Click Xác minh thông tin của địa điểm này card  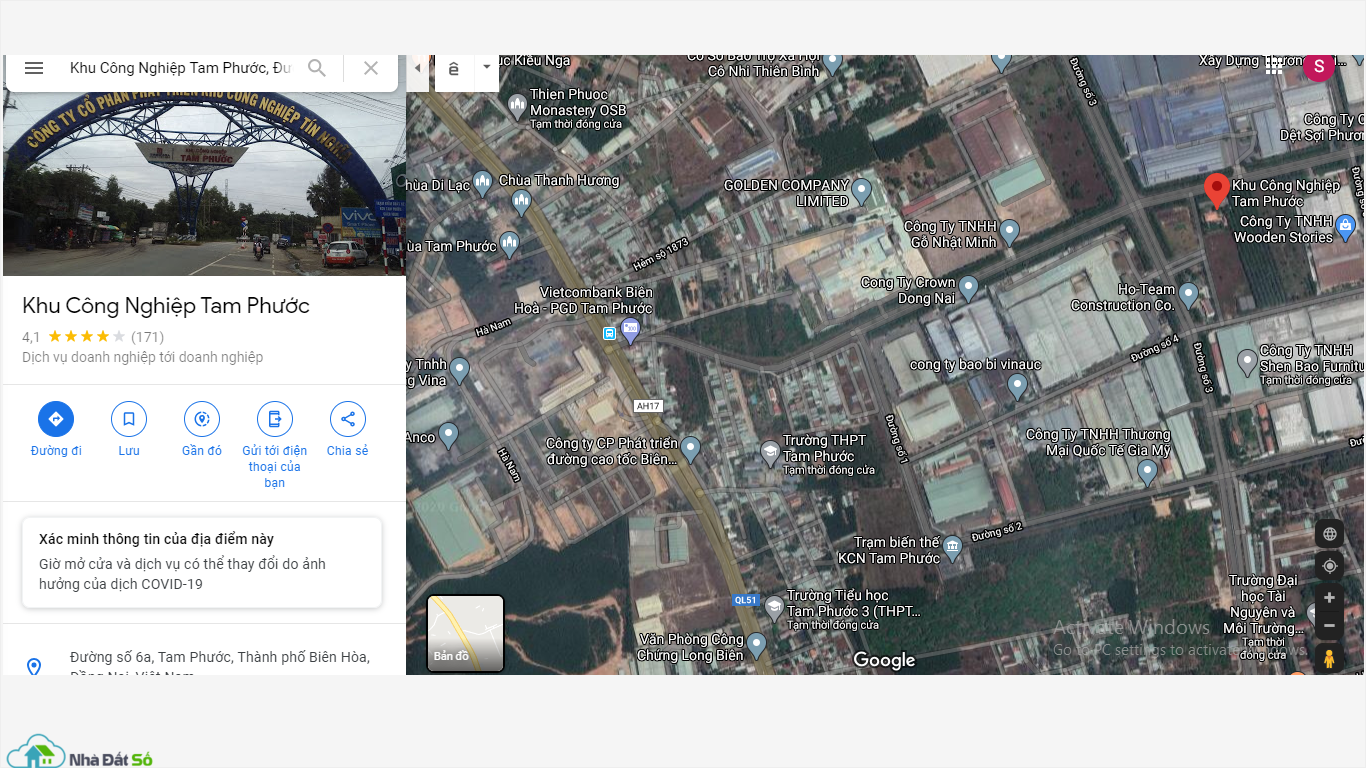click(x=202, y=562)
